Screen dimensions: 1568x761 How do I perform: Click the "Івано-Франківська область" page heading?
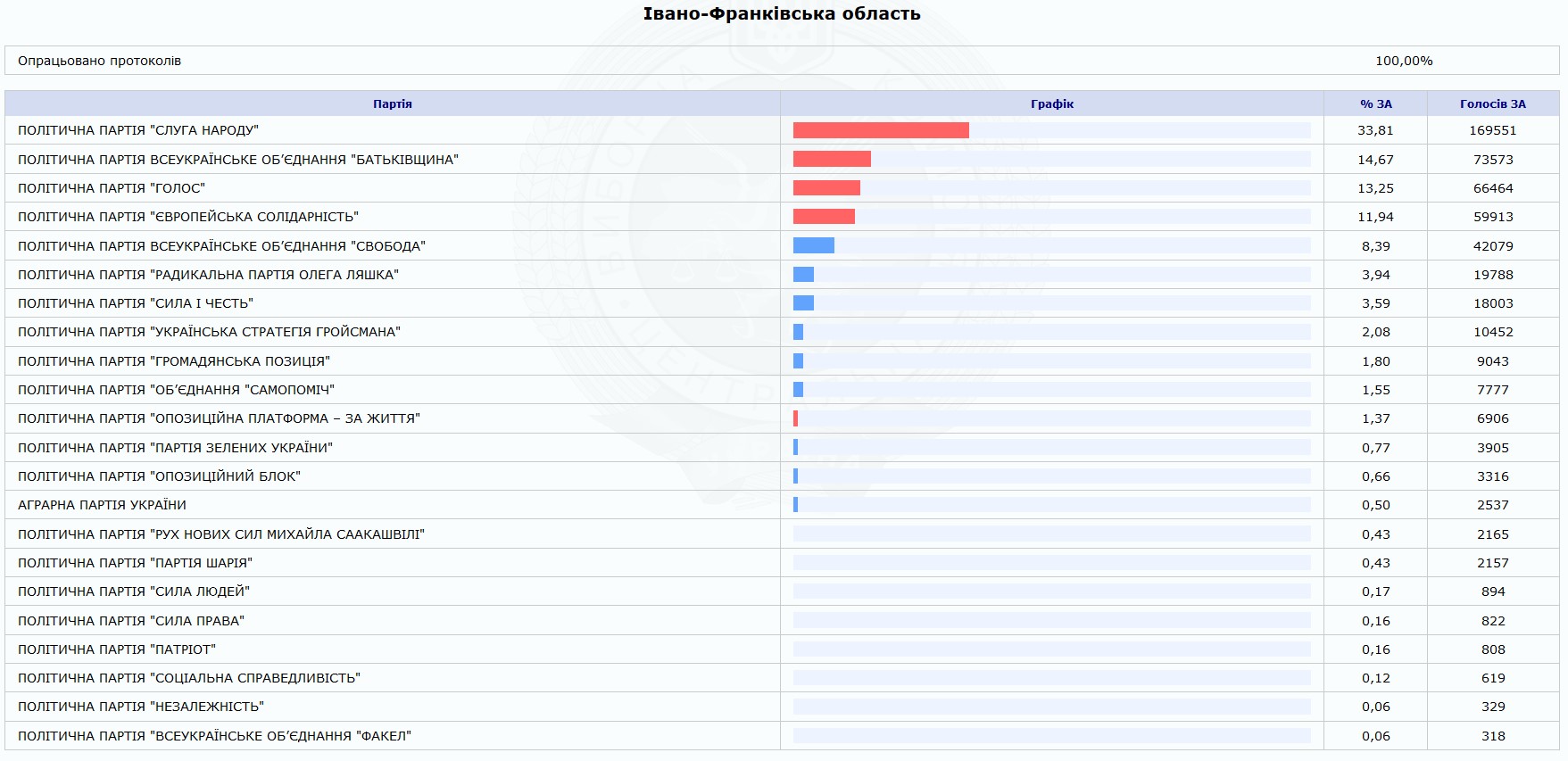click(782, 13)
